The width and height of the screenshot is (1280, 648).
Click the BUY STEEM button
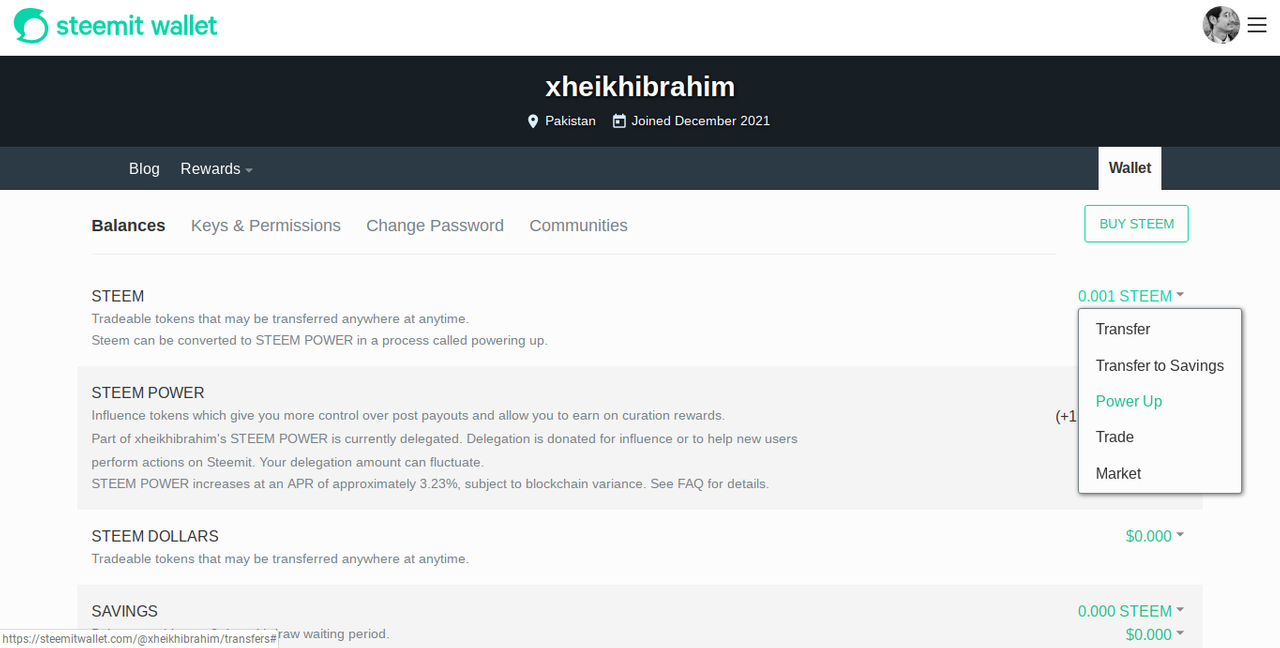[x=1136, y=224]
